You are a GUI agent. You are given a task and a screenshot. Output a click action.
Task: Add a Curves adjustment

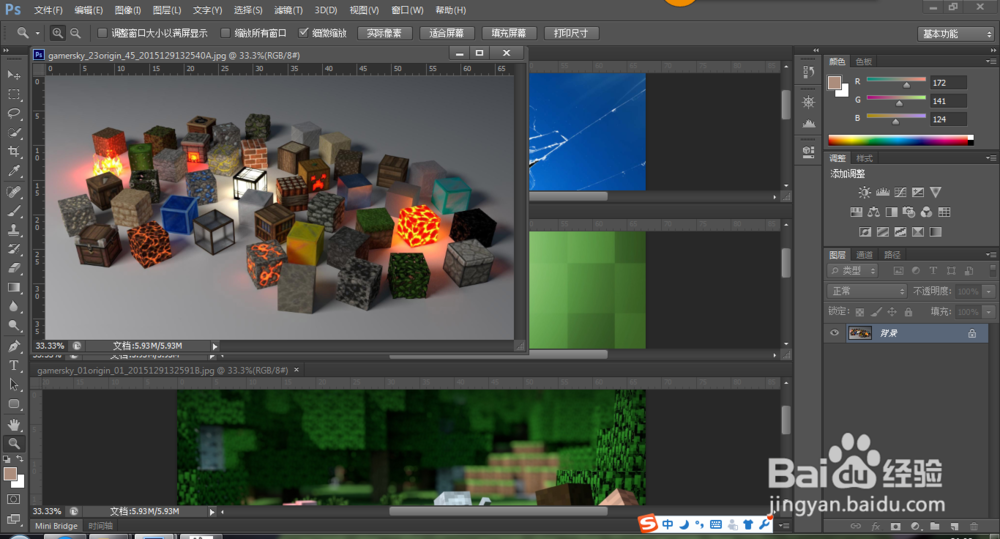[x=900, y=192]
